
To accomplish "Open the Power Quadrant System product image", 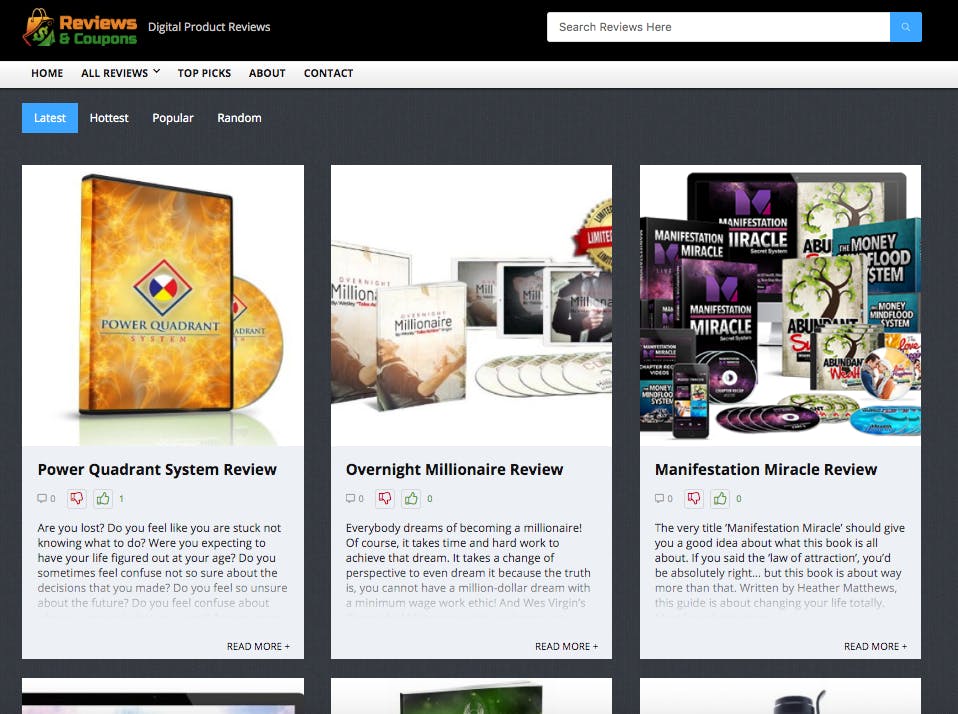I will tap(163, 305).
